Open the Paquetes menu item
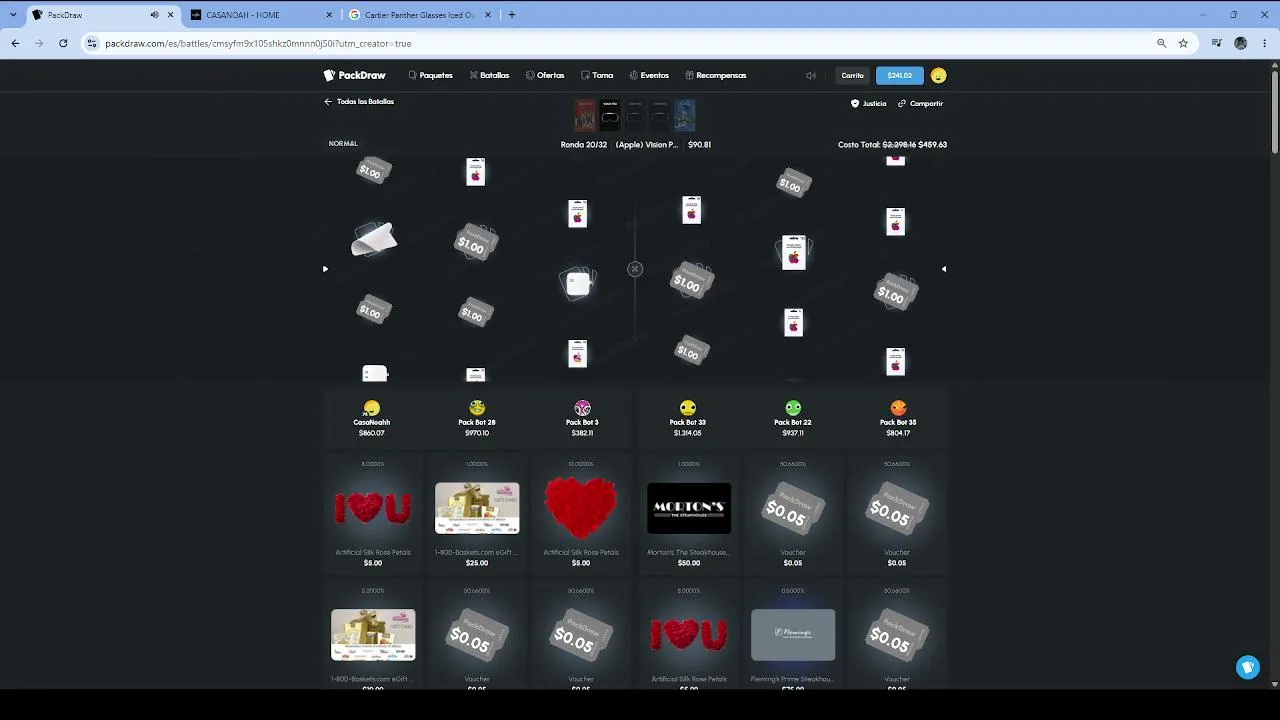 (x=431, y=75)
